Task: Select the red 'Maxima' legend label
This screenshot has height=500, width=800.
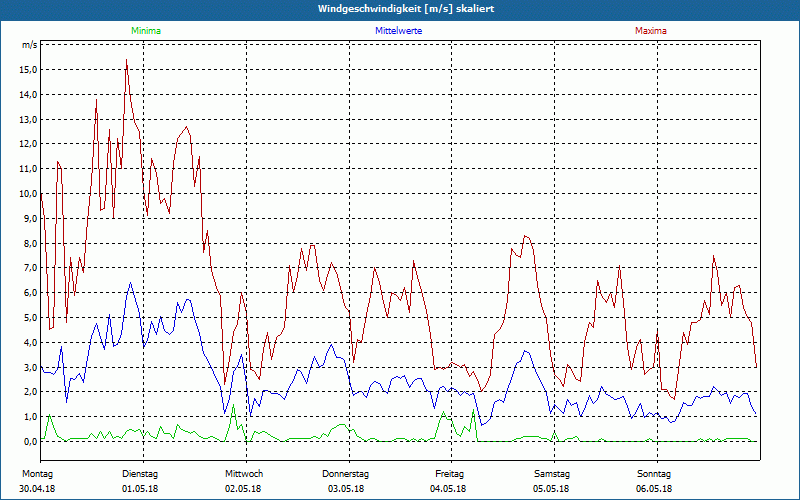Action: 651,31
